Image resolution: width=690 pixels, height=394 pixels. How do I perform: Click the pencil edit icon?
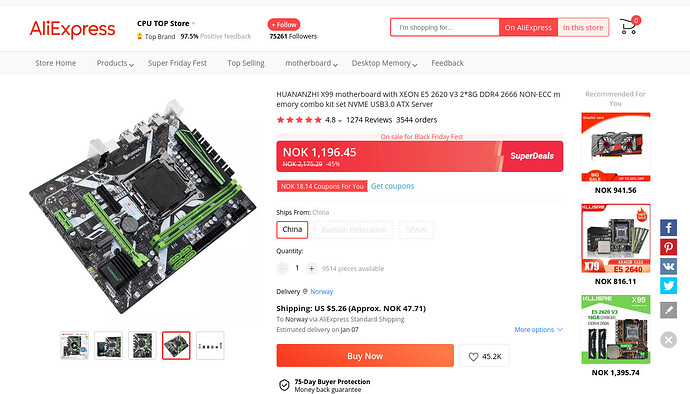pos(668,310)
